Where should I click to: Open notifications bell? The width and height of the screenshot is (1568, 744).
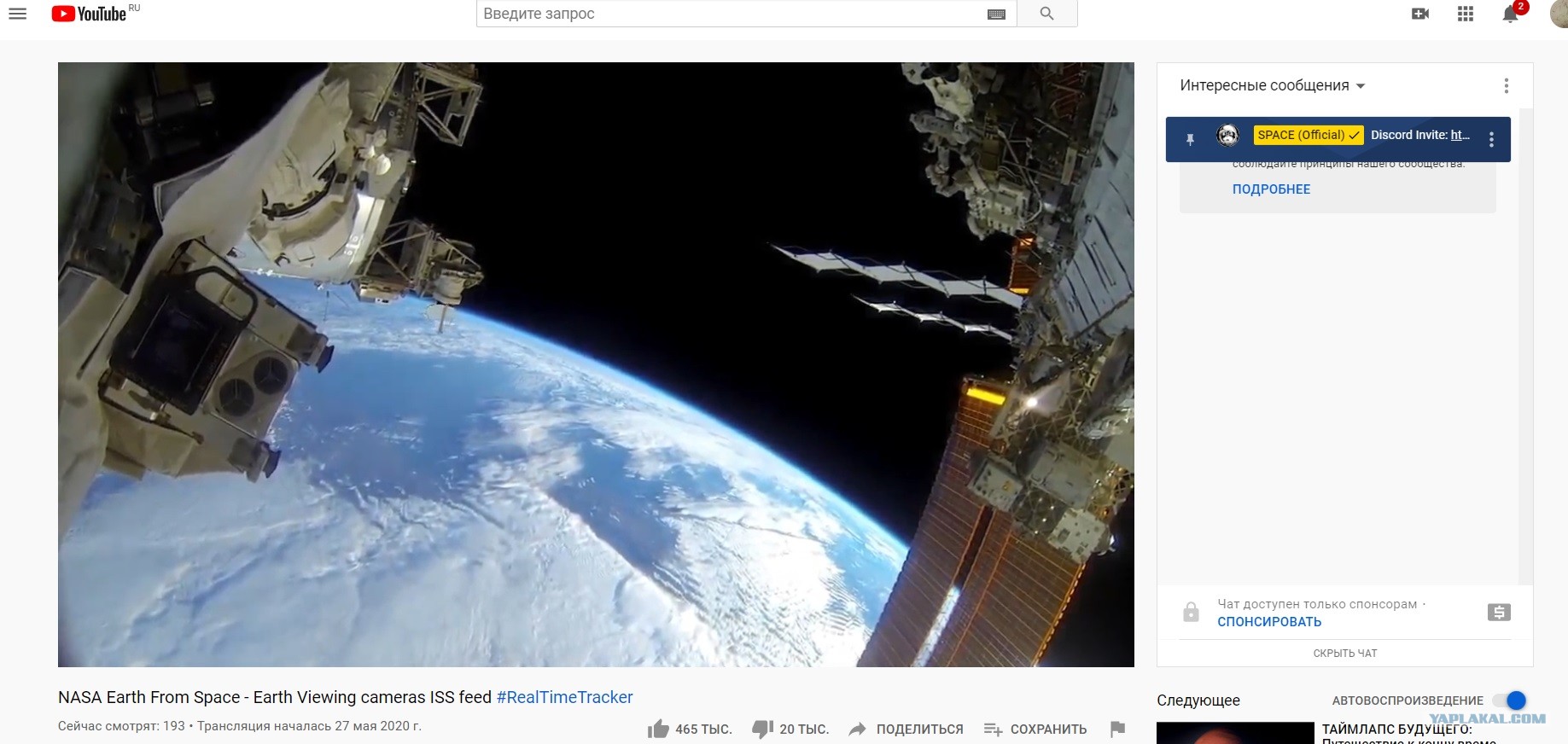[x=1510, y=14]
